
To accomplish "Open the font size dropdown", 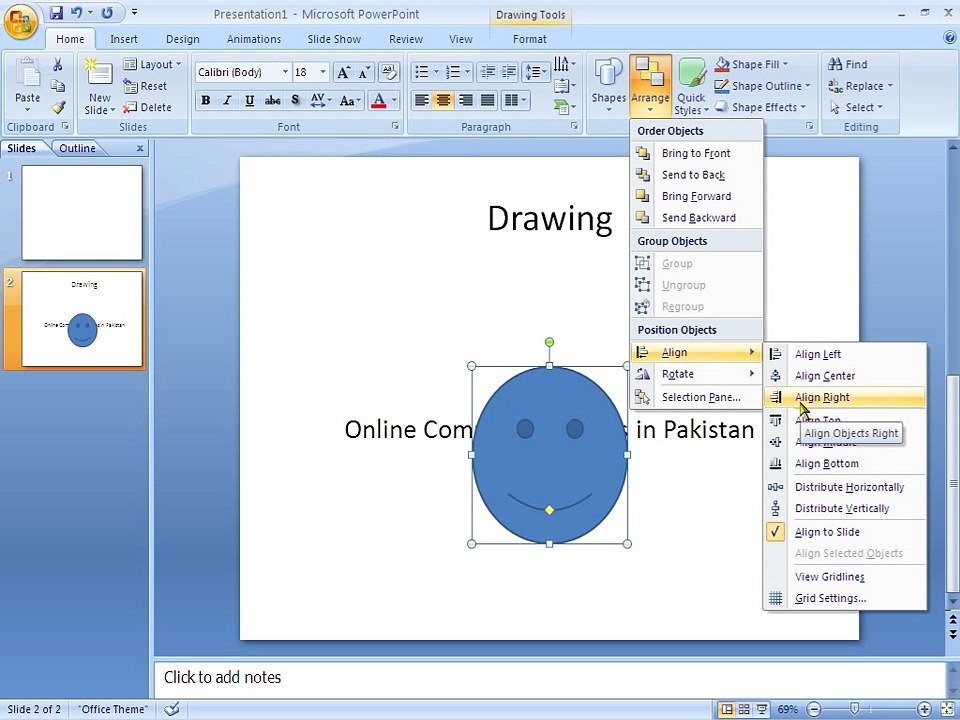I will click(x=323, y=72).
